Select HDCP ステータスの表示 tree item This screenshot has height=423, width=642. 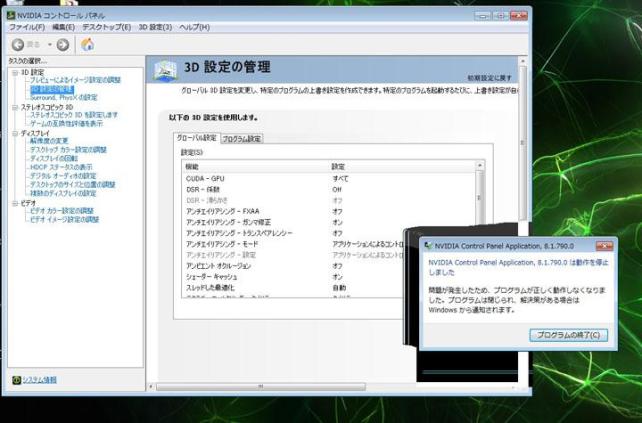click(x=61, y=167)
